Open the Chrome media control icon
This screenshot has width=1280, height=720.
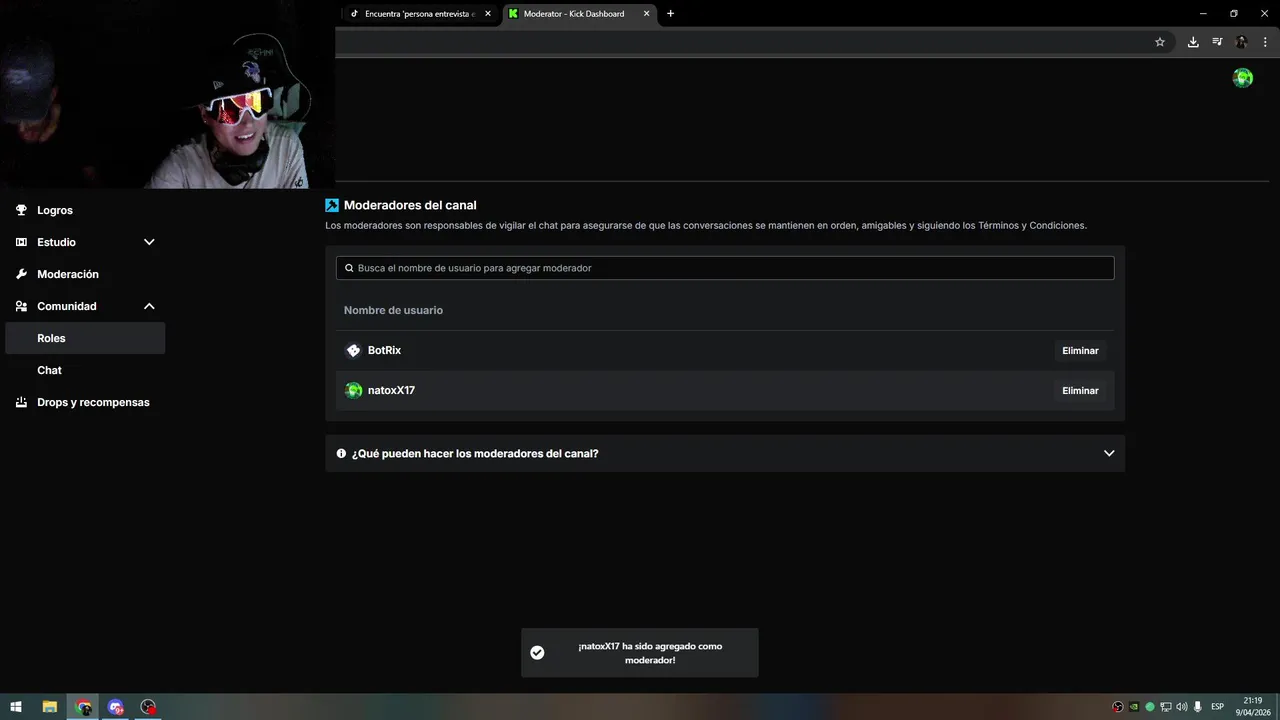(x=1217, y=42)
